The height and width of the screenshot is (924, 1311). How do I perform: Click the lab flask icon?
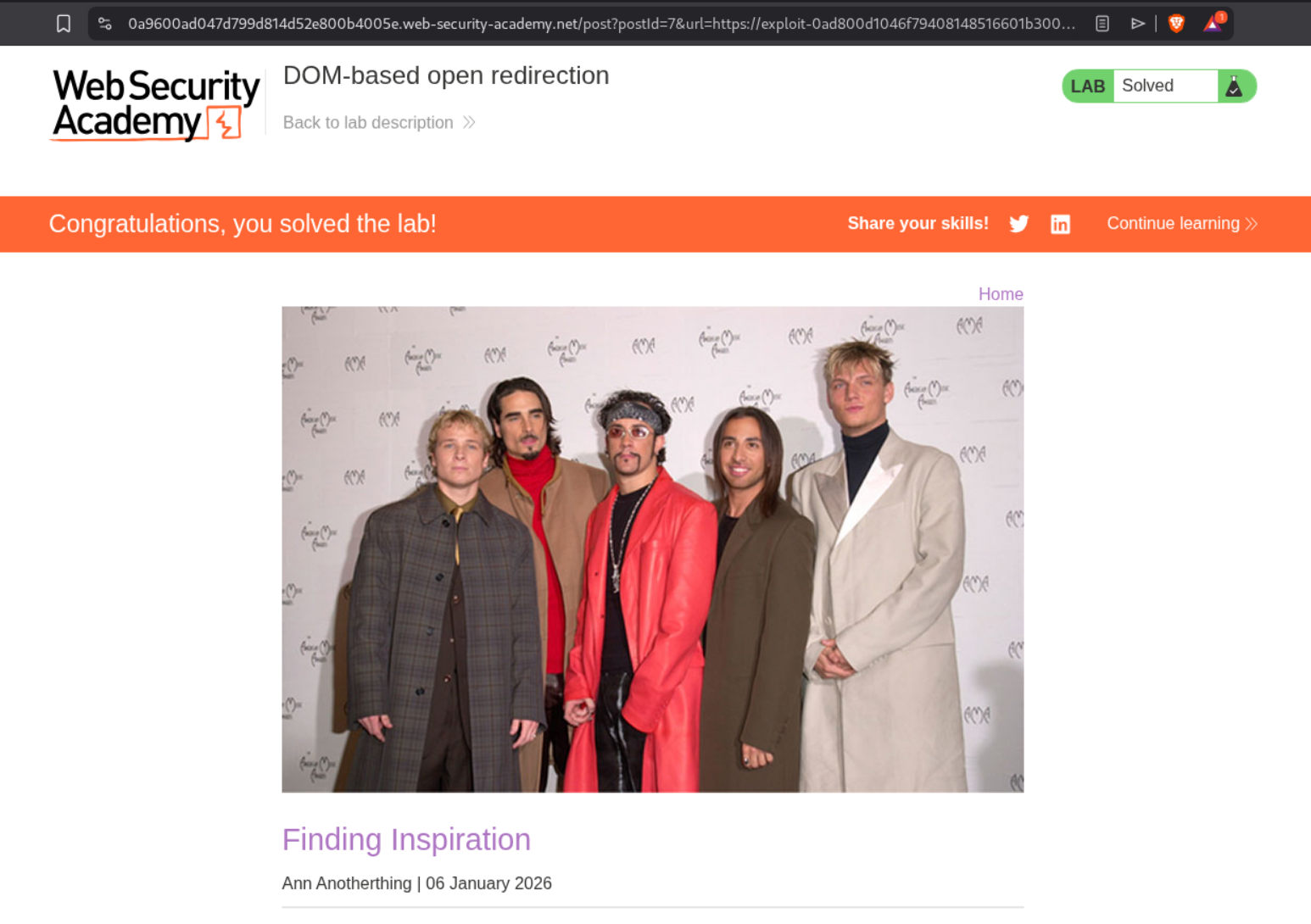(x=1235, y=86)
